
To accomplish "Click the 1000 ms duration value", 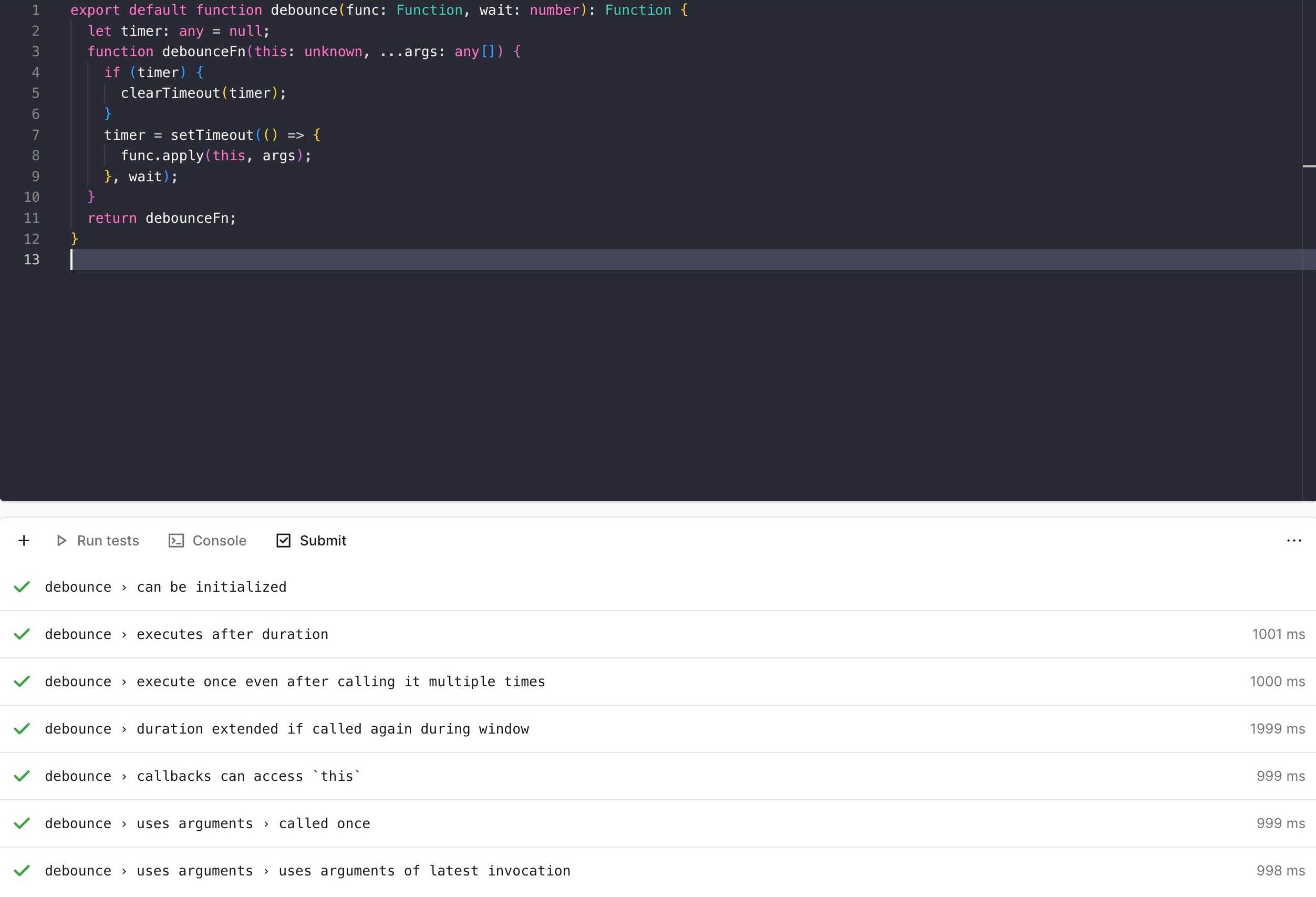I will [1277, 682].
